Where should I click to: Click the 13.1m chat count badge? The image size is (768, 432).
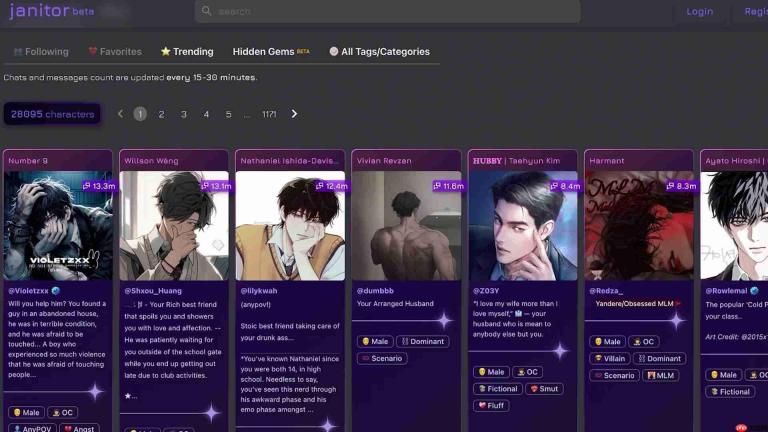[216, 186]
